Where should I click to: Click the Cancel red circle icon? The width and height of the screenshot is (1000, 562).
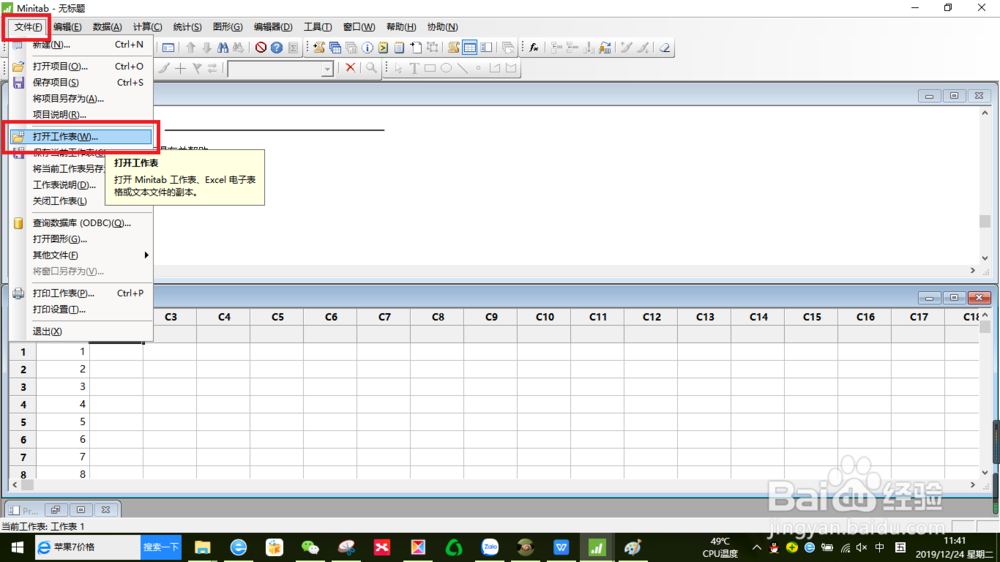click(x=261, y=48)
